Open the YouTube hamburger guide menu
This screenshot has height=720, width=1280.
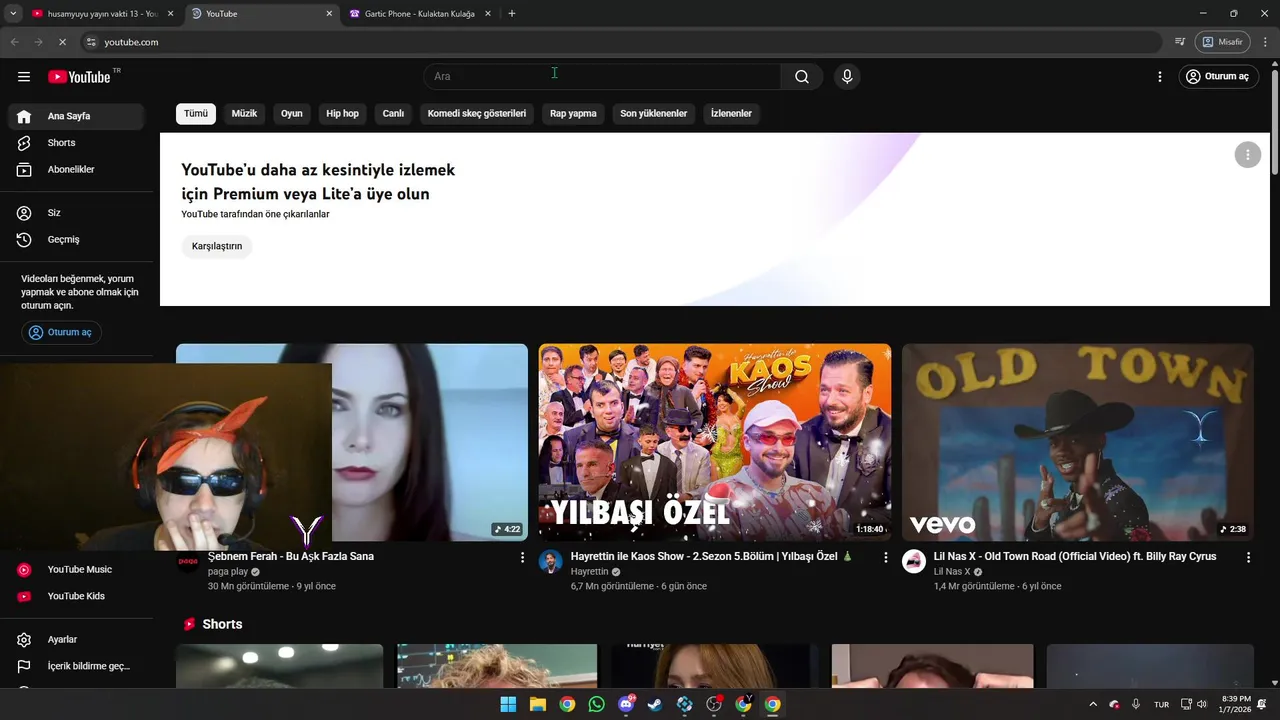pos(24,77)
